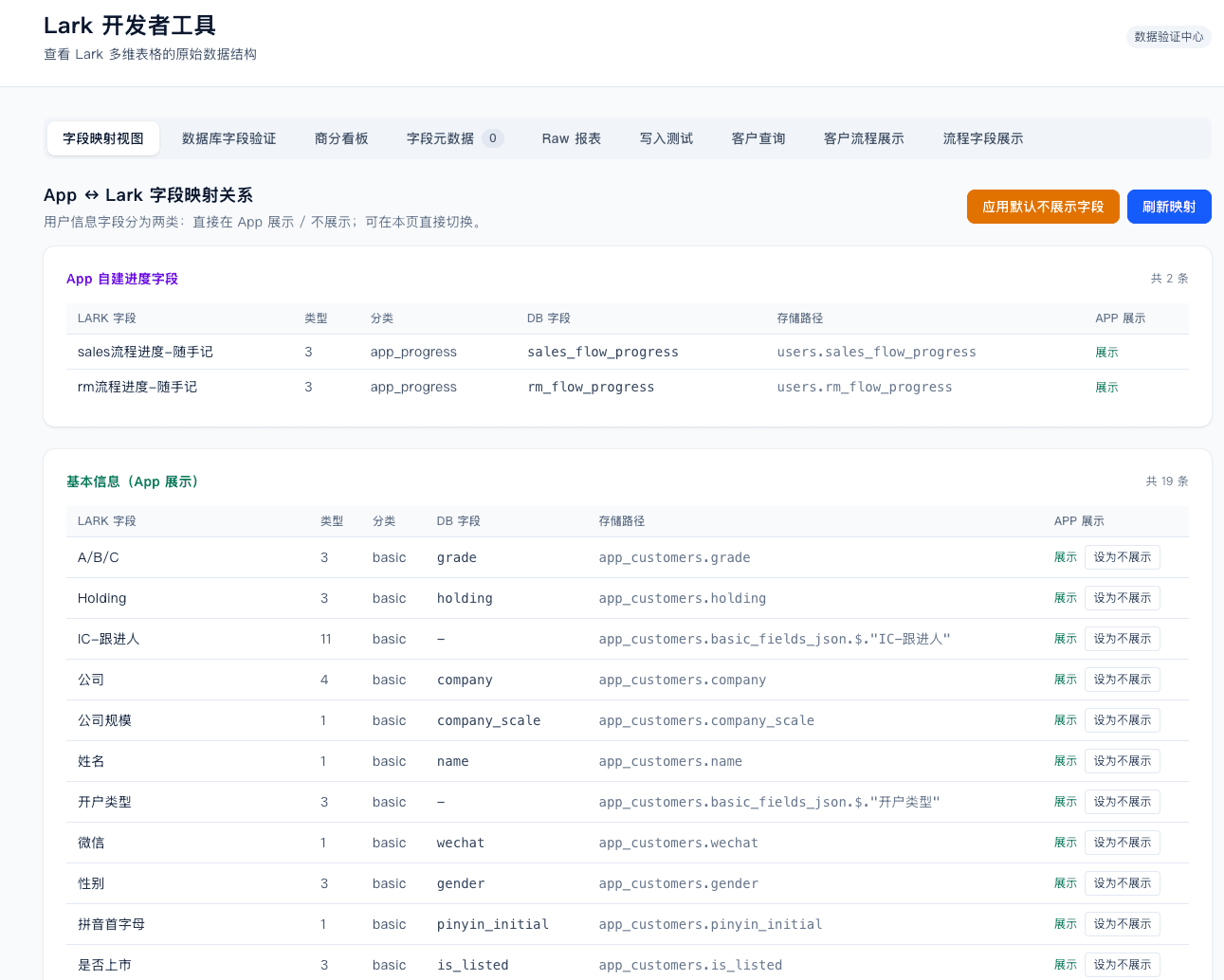The width and height of the screenshot is (1224, 980).
Task: Click the 应用默认不展示字段 button
Action: click(x=1043, y=207)
